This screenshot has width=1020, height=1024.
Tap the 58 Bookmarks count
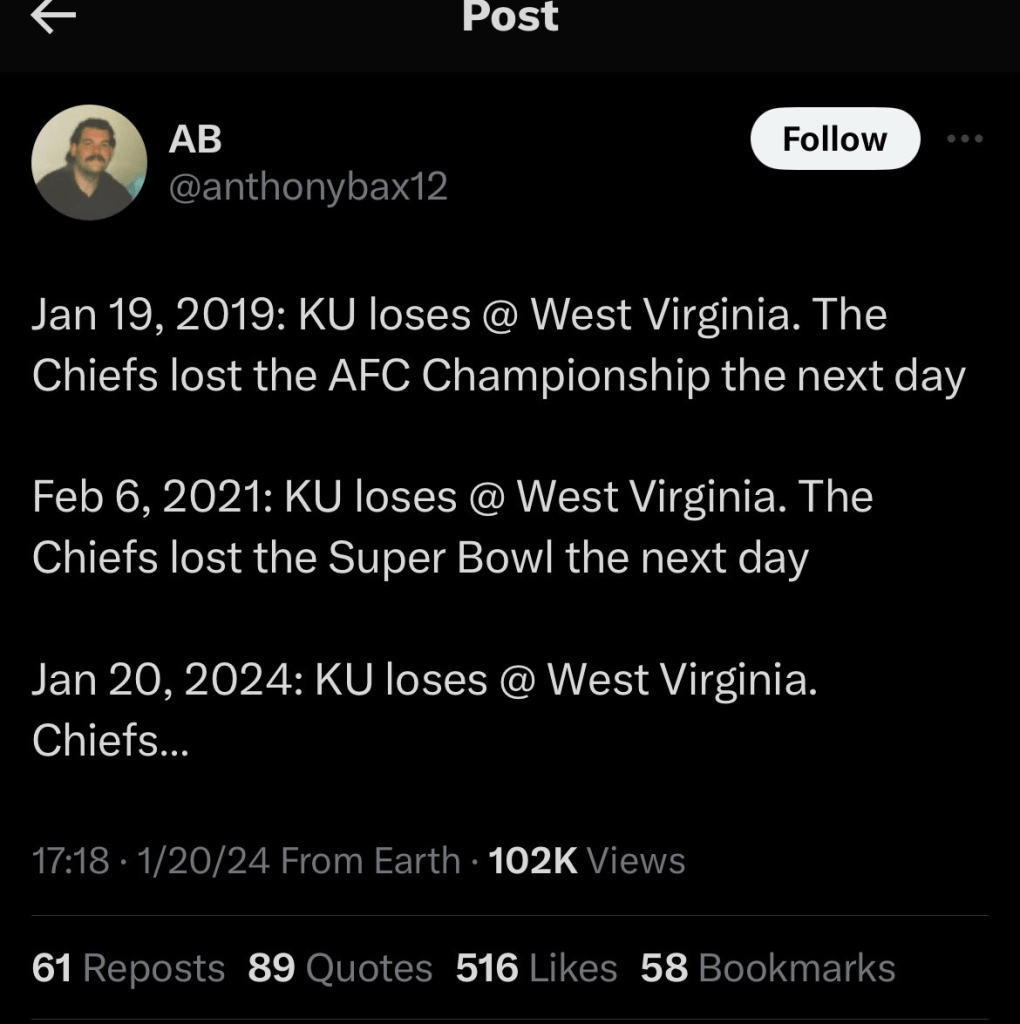click(x=768, y=968)
